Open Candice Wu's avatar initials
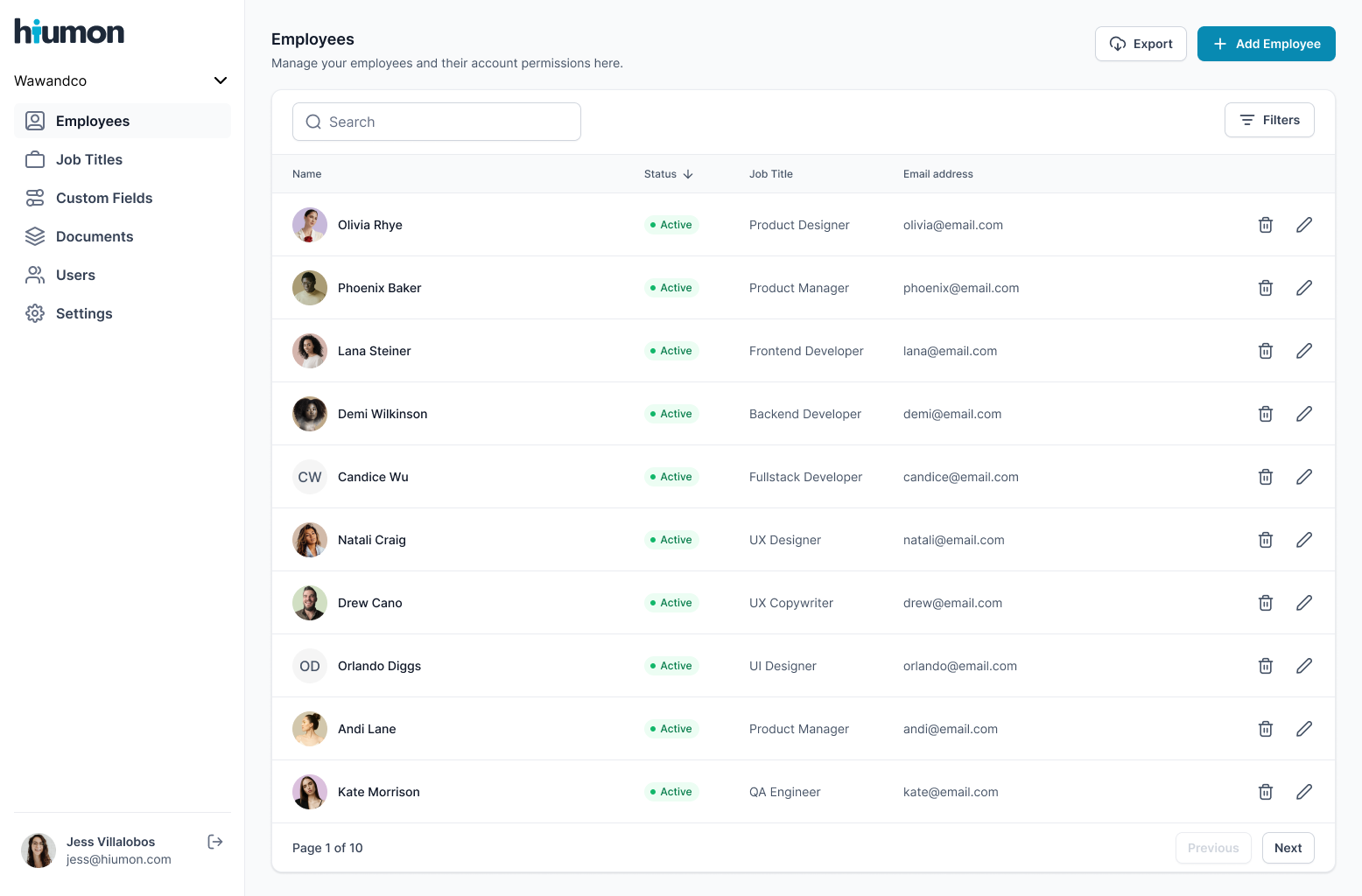1362x896 pixels. pos(309,477)
